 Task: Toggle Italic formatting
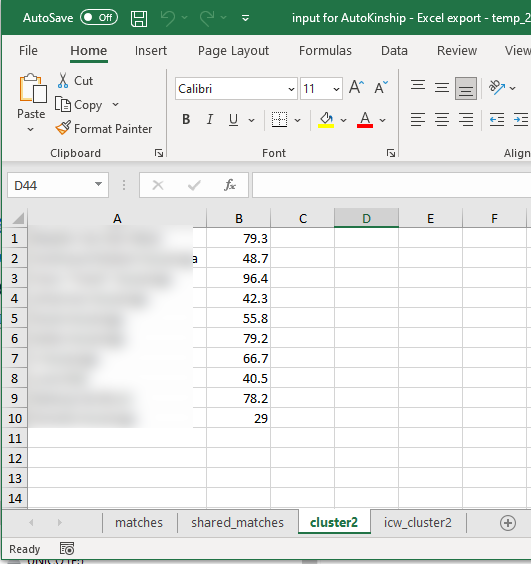[x=210, y=119]
